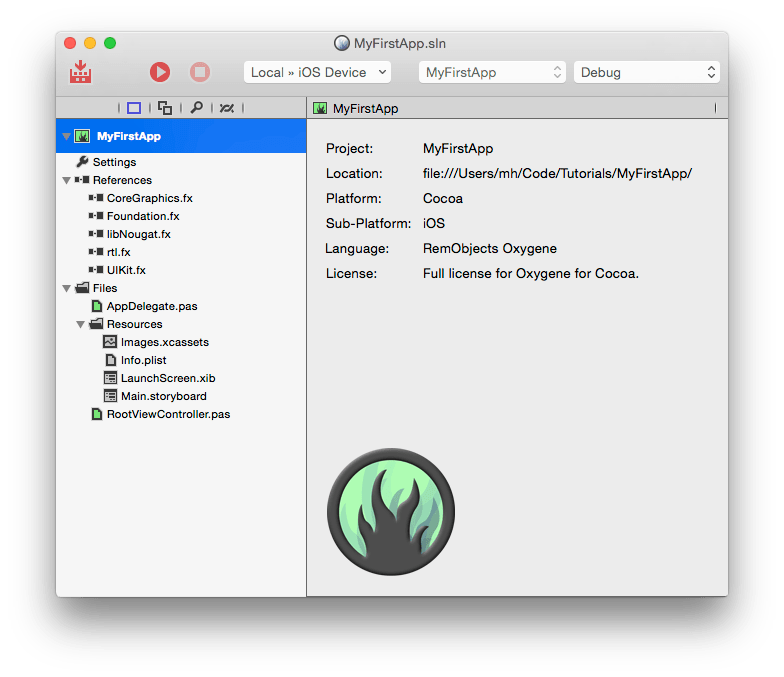The height and width of the screenshot is (677, 784).
Task: Click the green zoom window button
Action: [x=110, y=43]
